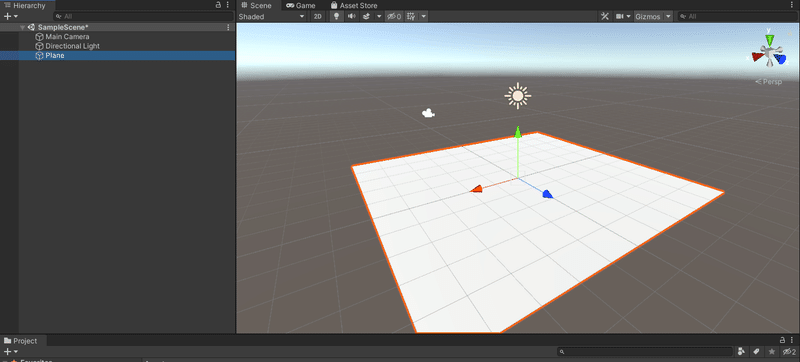Viewport: 800px width, 362px height.
Task: Open the scene tools wrench icon
Action: pyautogui.click(x=605, y=16)
